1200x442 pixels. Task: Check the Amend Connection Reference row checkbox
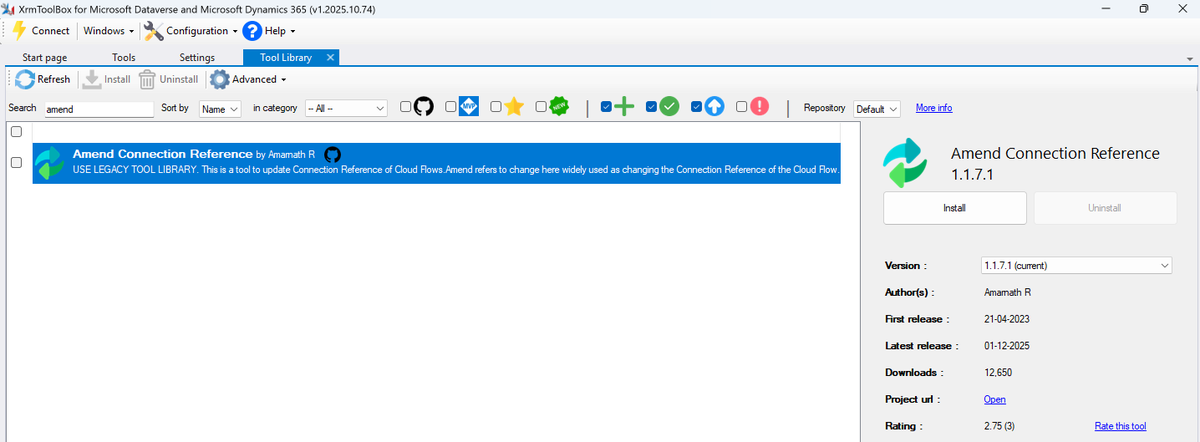click(16, 162)
